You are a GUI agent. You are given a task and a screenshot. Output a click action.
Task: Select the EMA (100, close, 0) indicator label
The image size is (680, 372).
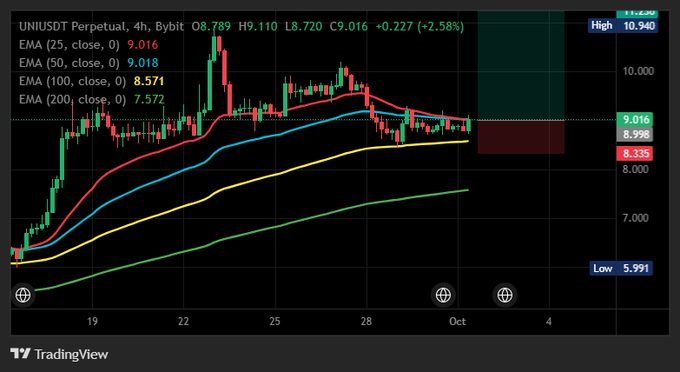click(72, 81)
